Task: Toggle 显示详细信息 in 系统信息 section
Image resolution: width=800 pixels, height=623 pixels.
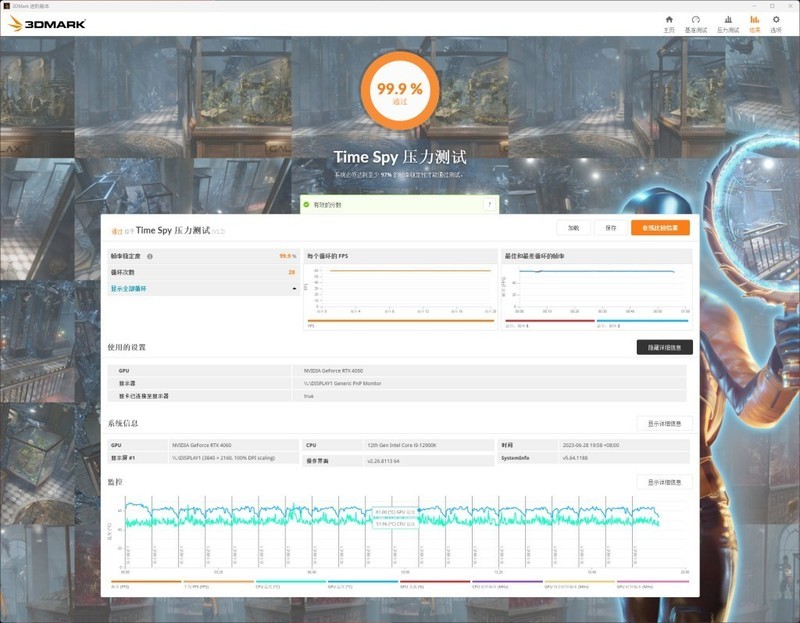Action: (x=662, y=423)
